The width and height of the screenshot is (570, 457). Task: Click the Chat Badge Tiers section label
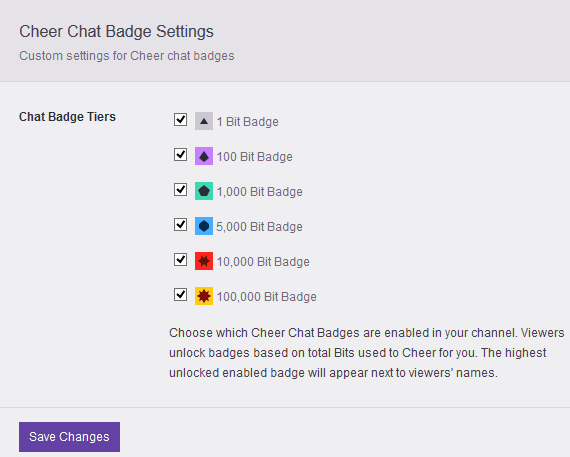tap(67, 117)
